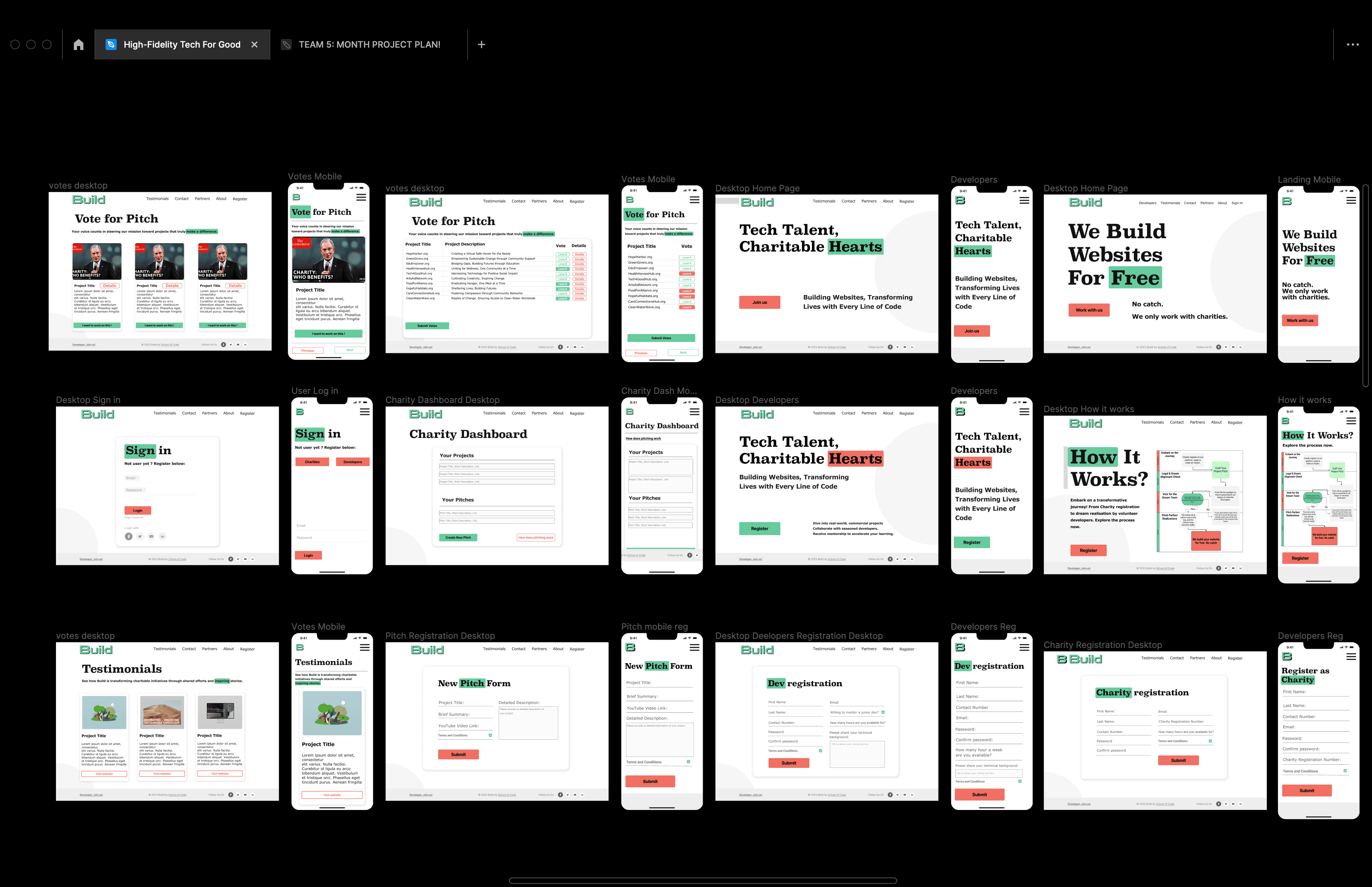Screen dimensions: 1372x887
Task: Open hamburger menu in Pitch mobile reg frame
Action: click(x=694, y=648)
